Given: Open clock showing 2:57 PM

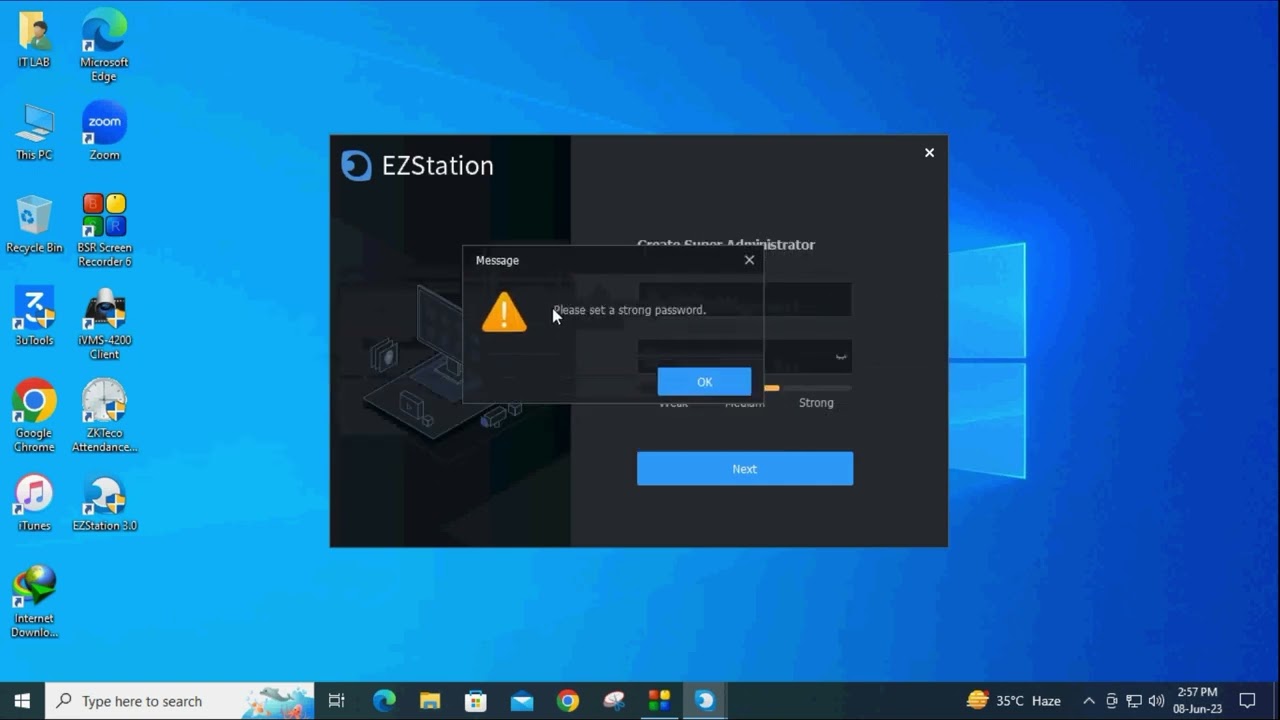Looking at the screenshot, I should 1198,700.
